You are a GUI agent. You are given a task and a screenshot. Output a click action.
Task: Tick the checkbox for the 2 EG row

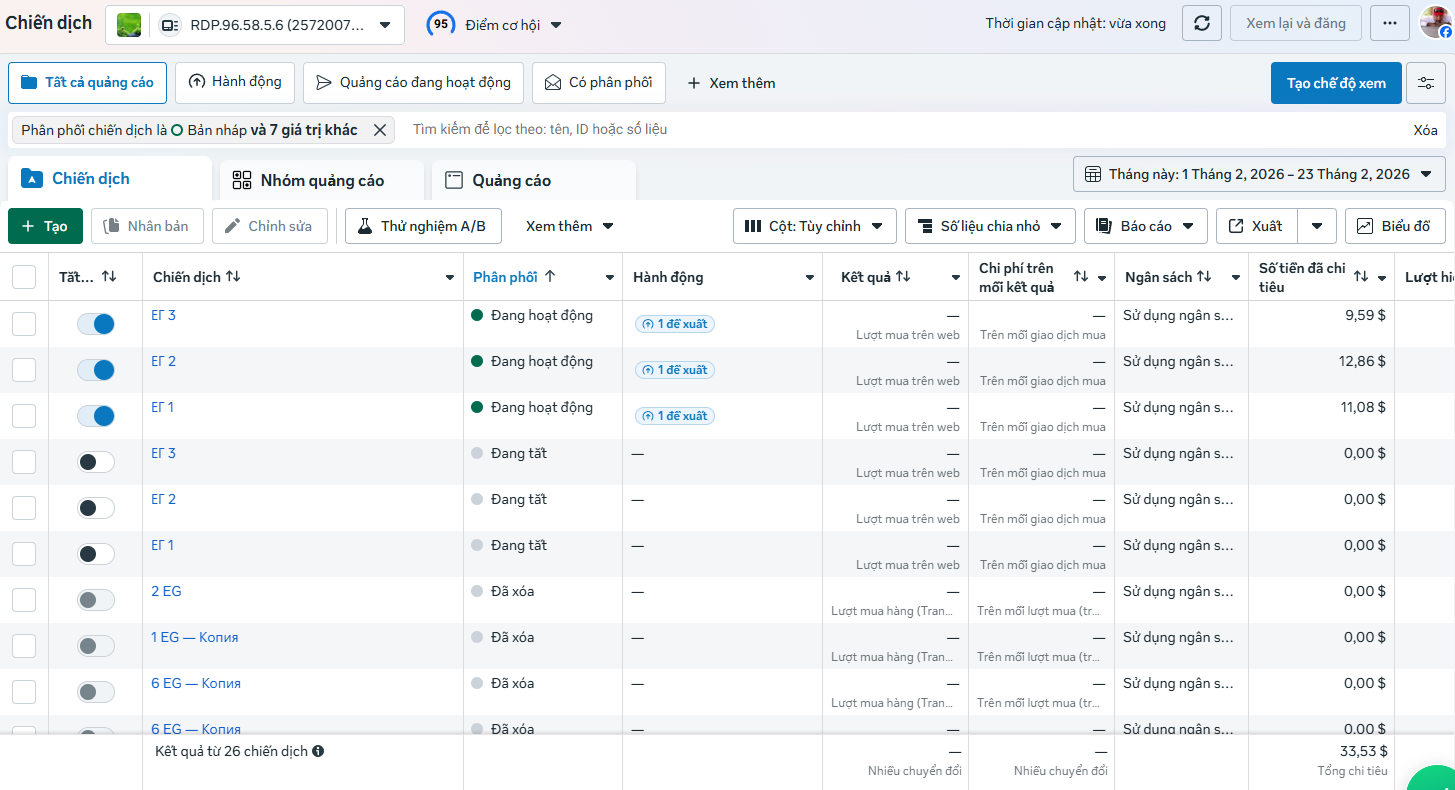click(x=24, y=600)
